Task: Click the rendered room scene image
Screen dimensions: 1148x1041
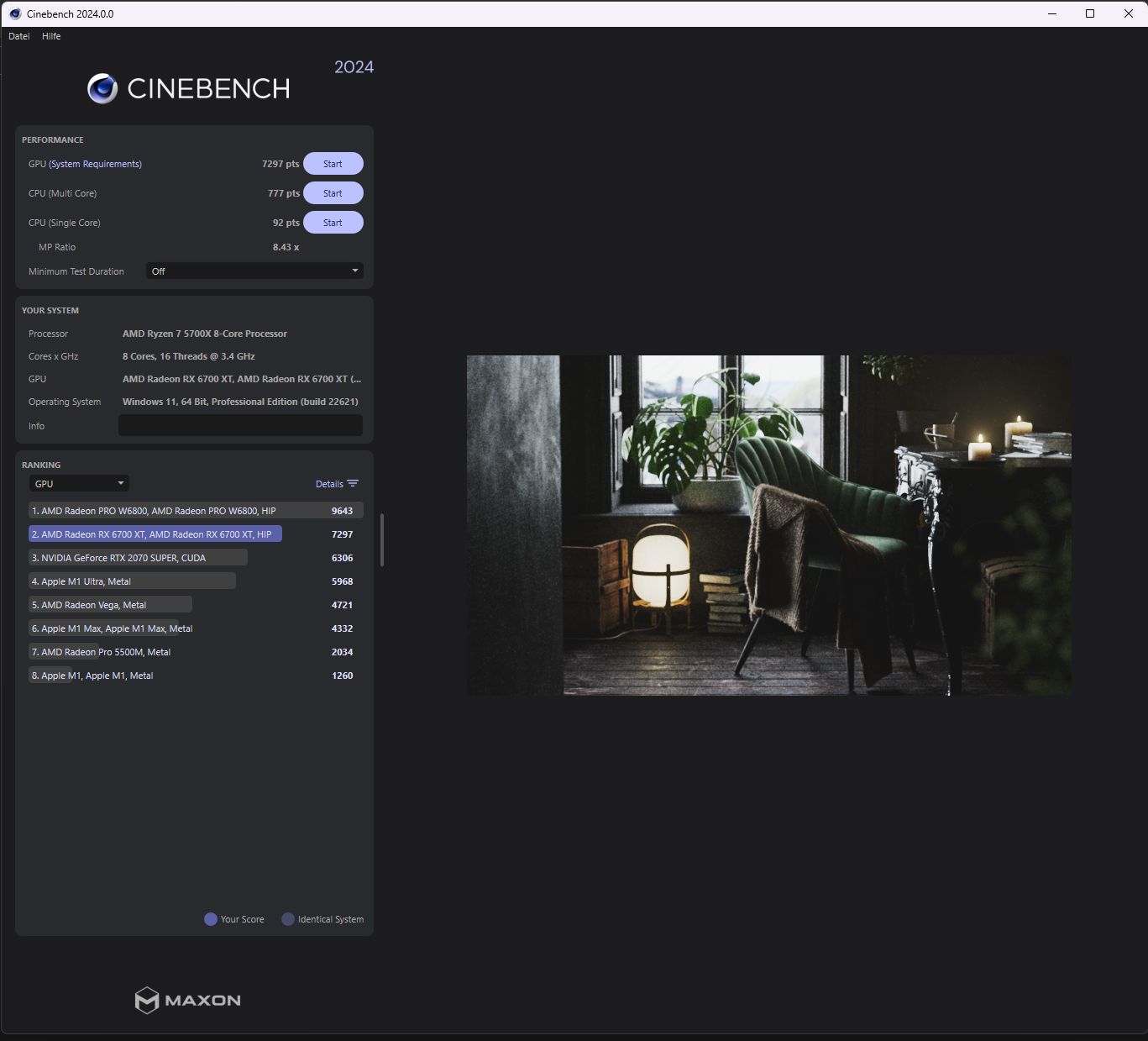Action: [x=768, y=525]
